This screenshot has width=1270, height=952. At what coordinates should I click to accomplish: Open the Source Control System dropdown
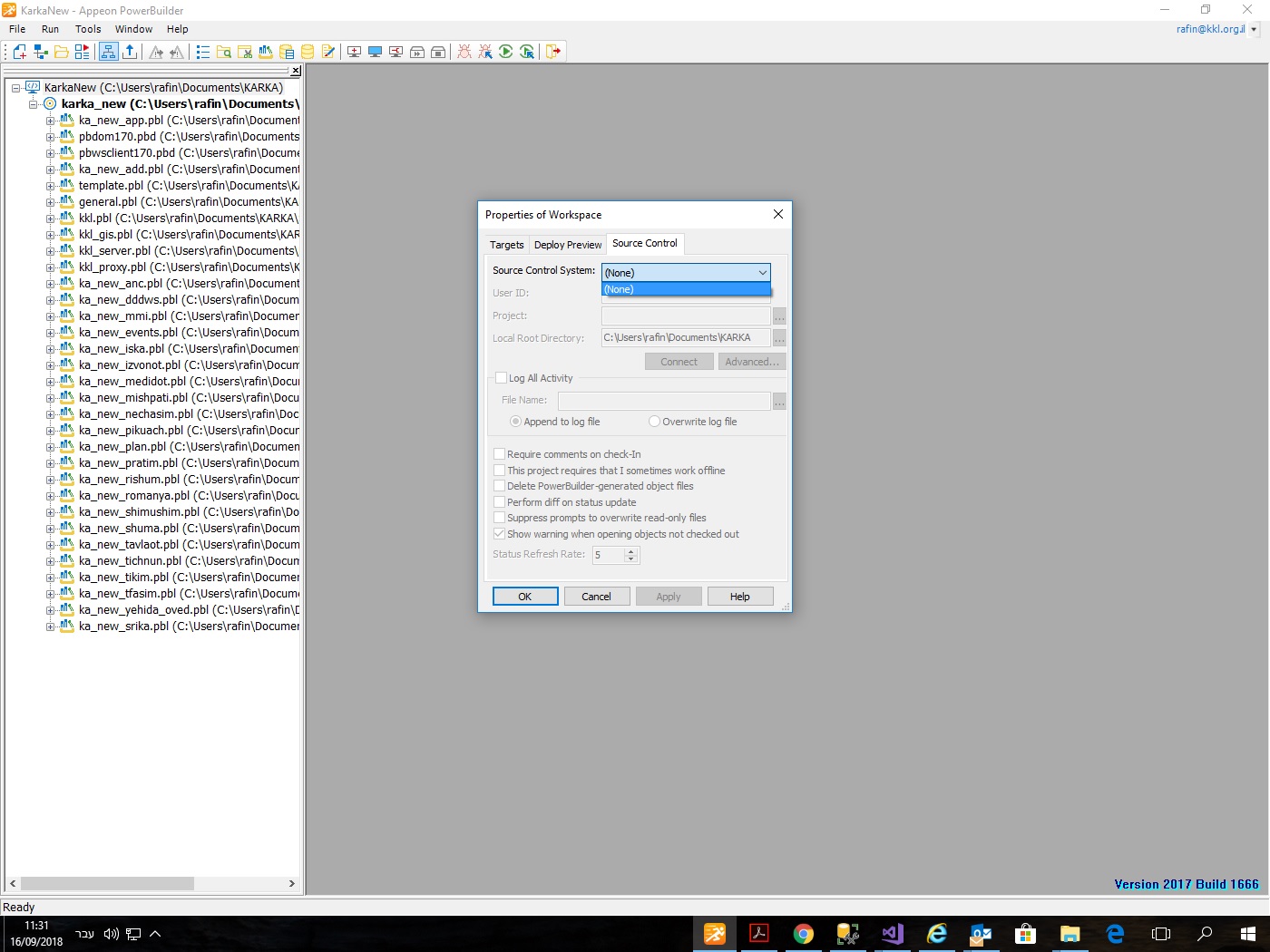(x=686, y=273)
